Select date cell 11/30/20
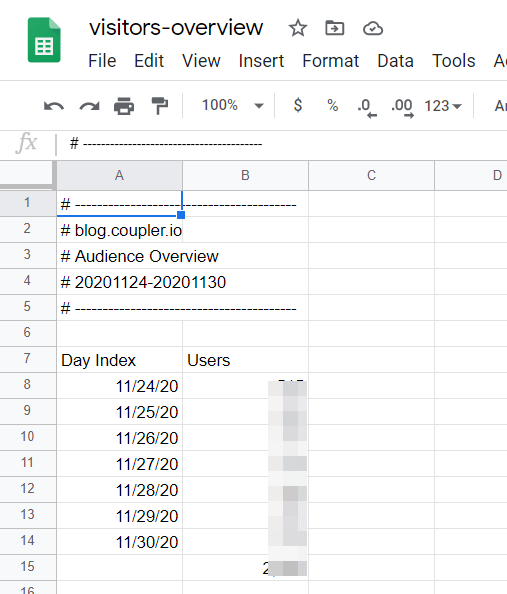This screenshot has height=594, width=507. (119, 542)
